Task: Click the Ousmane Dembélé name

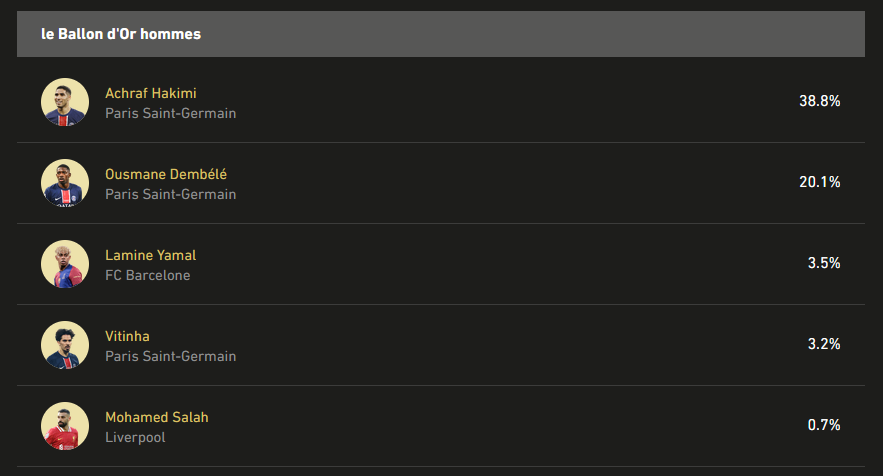Action: (166, 174)
